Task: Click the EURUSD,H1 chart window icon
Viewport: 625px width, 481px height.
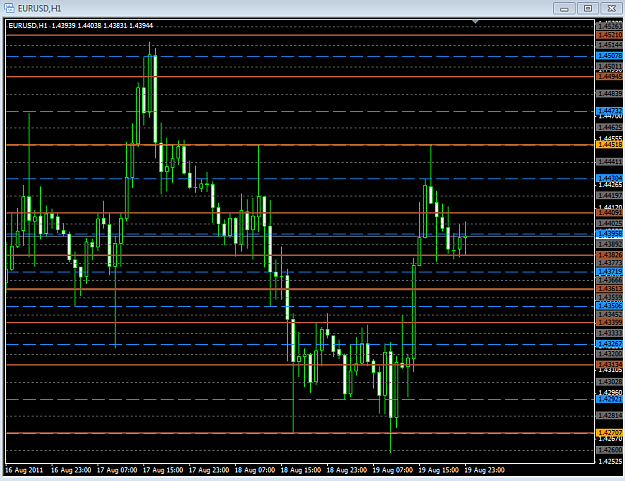Action: coord(9,8)
